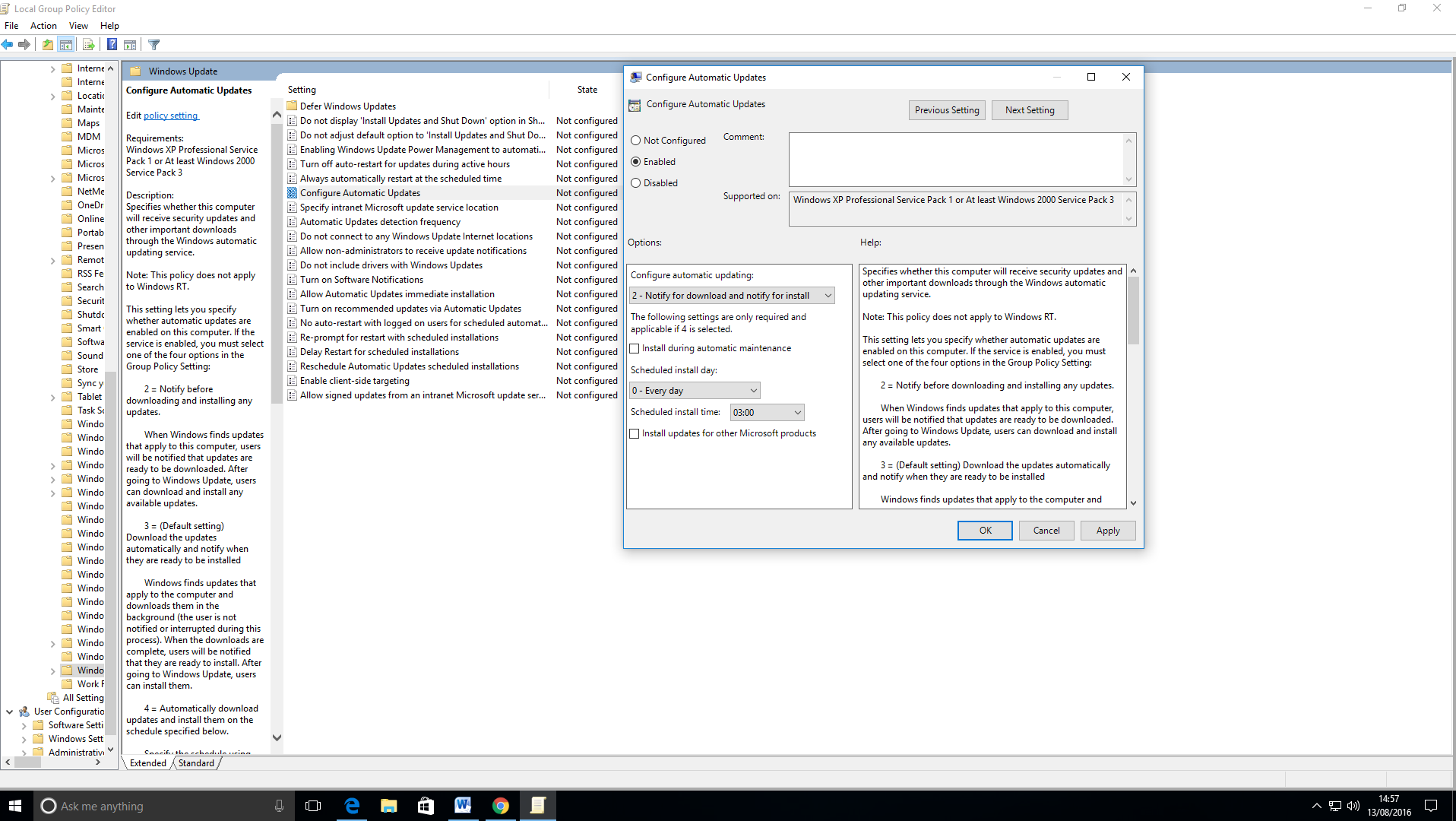Select the Not Configured radio button
The image size is (1456, 821).
click(x=636, y=141)
